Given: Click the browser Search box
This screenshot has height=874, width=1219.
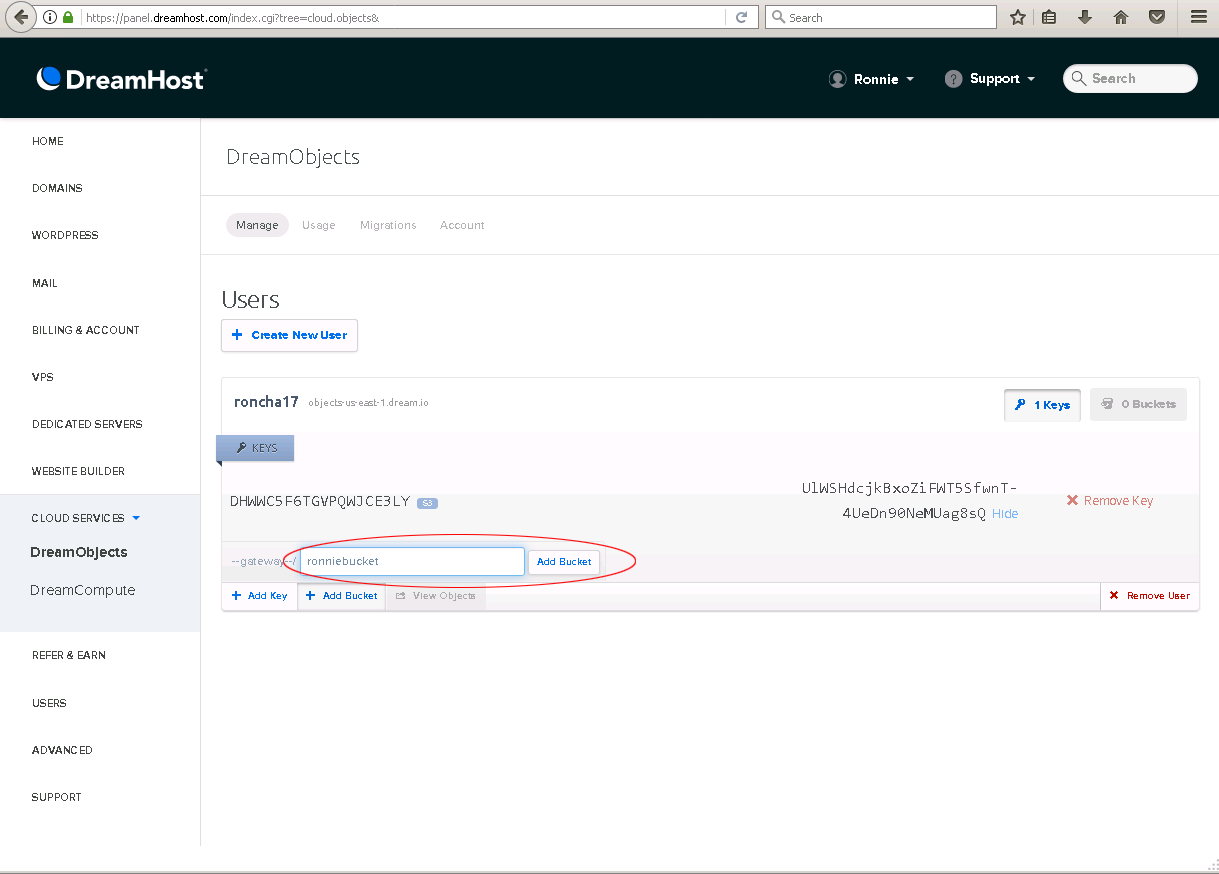Looking at the screenshot, I should 881,17.
